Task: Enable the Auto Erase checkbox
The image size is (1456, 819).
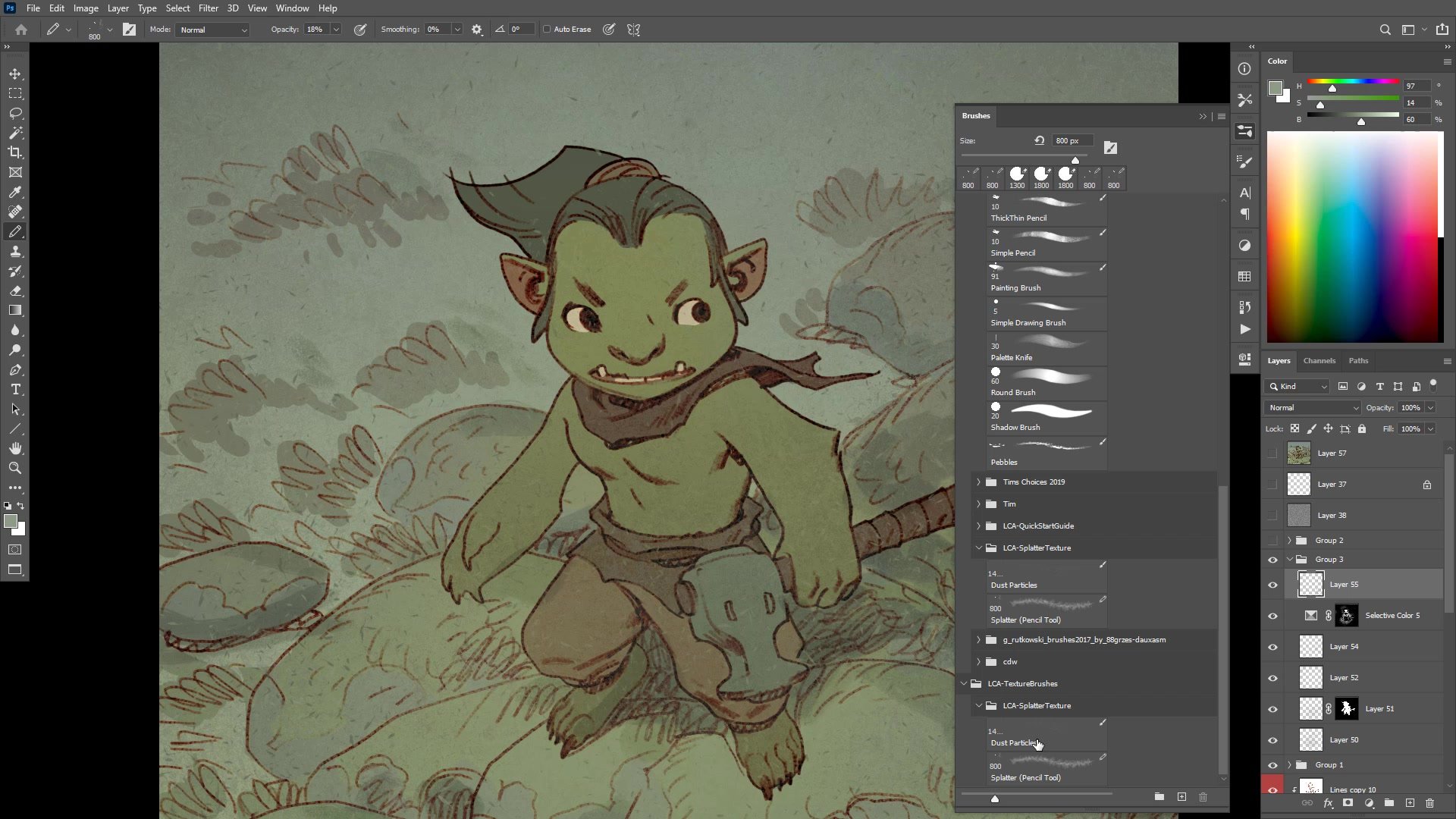Action: 547,30
